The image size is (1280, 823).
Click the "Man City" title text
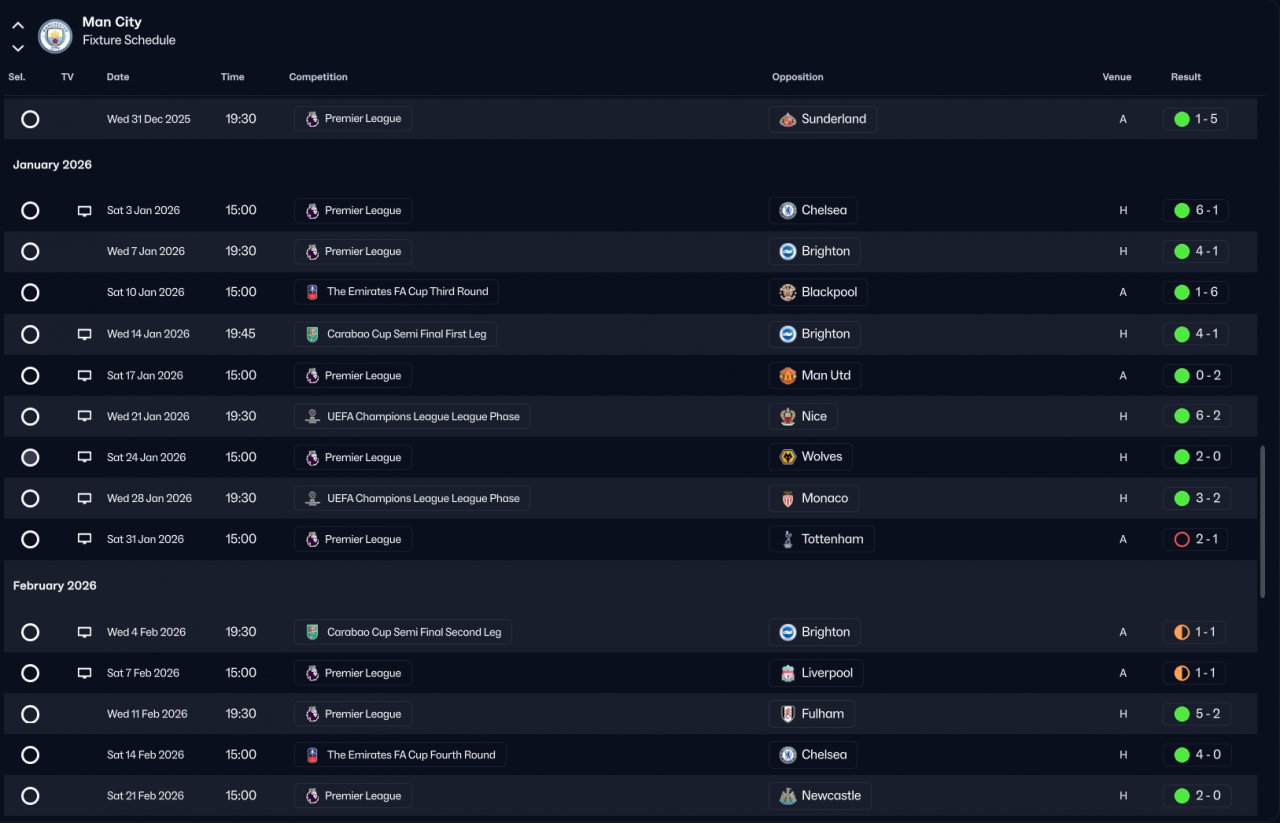coord(112,22)
